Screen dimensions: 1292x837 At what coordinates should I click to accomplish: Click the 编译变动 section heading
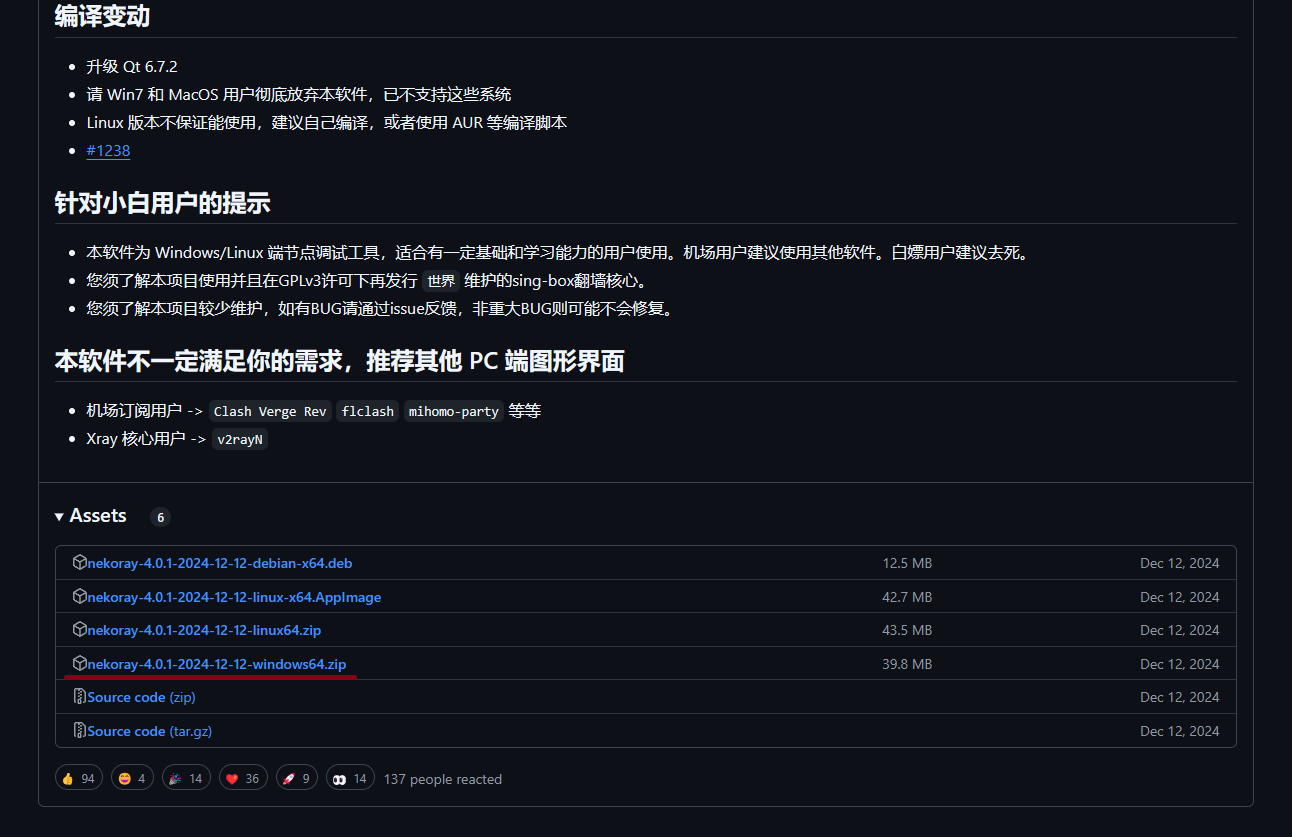103,16
